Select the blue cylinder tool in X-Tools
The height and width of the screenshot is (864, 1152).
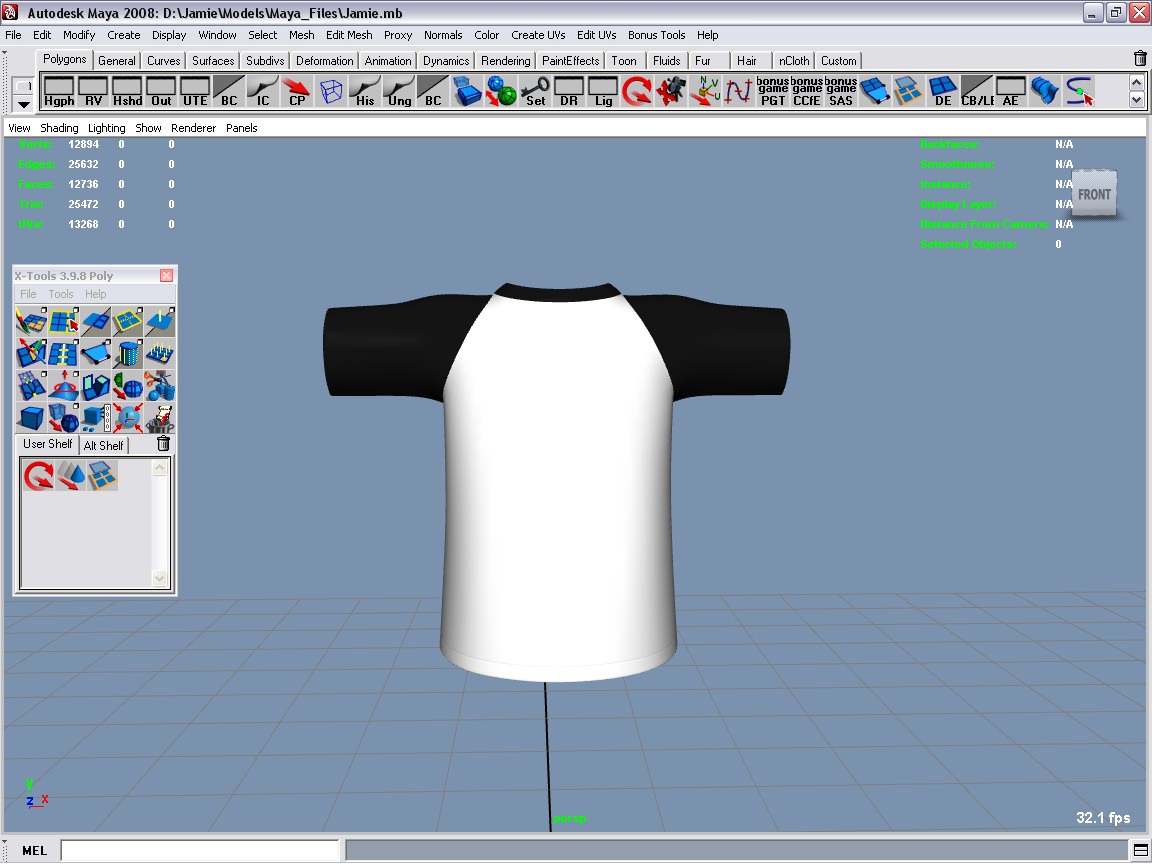(128, 354)
